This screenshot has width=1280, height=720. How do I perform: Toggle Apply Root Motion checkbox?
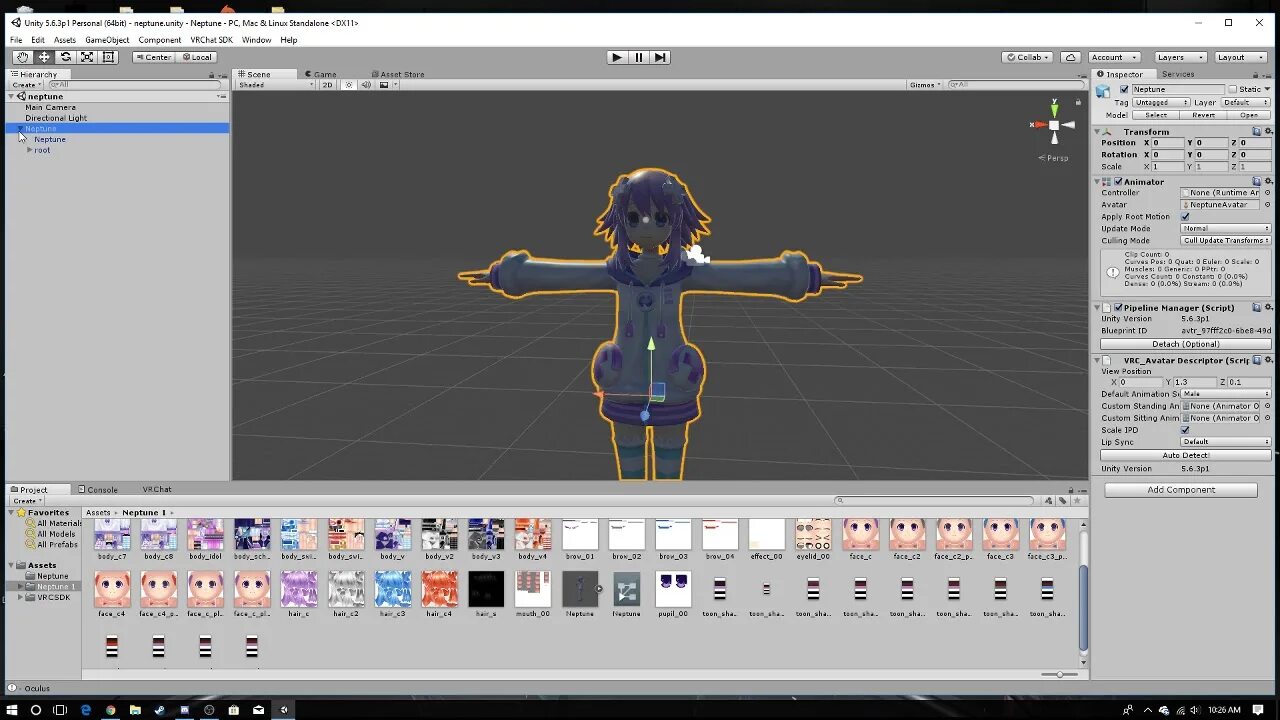click(1185, 216)
